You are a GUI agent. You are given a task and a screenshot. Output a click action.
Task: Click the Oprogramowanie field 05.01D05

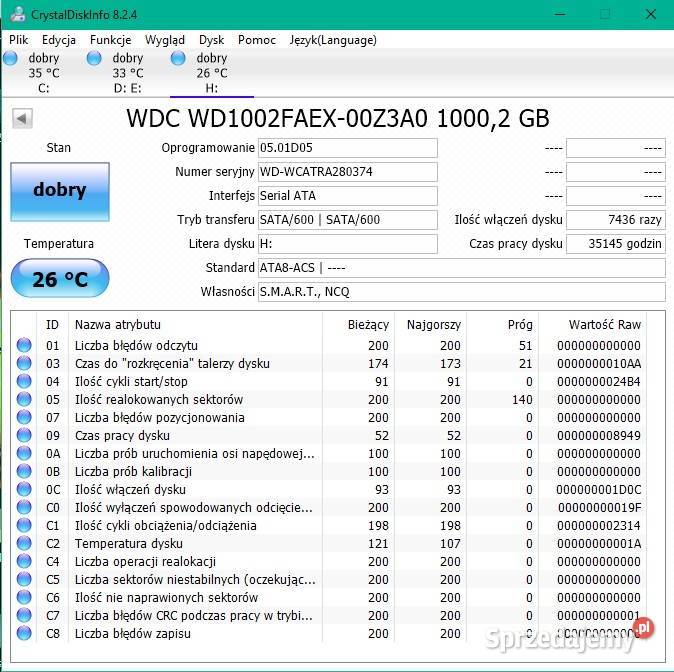tap(347, 148)
